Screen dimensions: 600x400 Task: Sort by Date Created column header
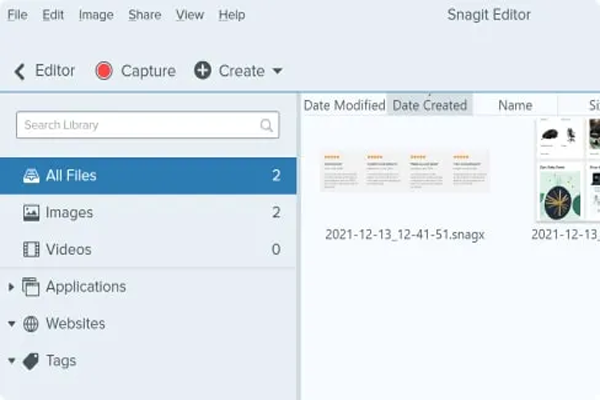tap(430, 105)
